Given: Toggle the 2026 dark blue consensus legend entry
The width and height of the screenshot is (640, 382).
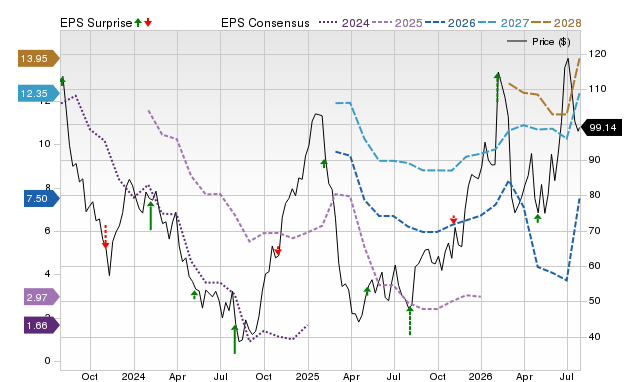Looking at the screenshot, I should coord(450,23).
